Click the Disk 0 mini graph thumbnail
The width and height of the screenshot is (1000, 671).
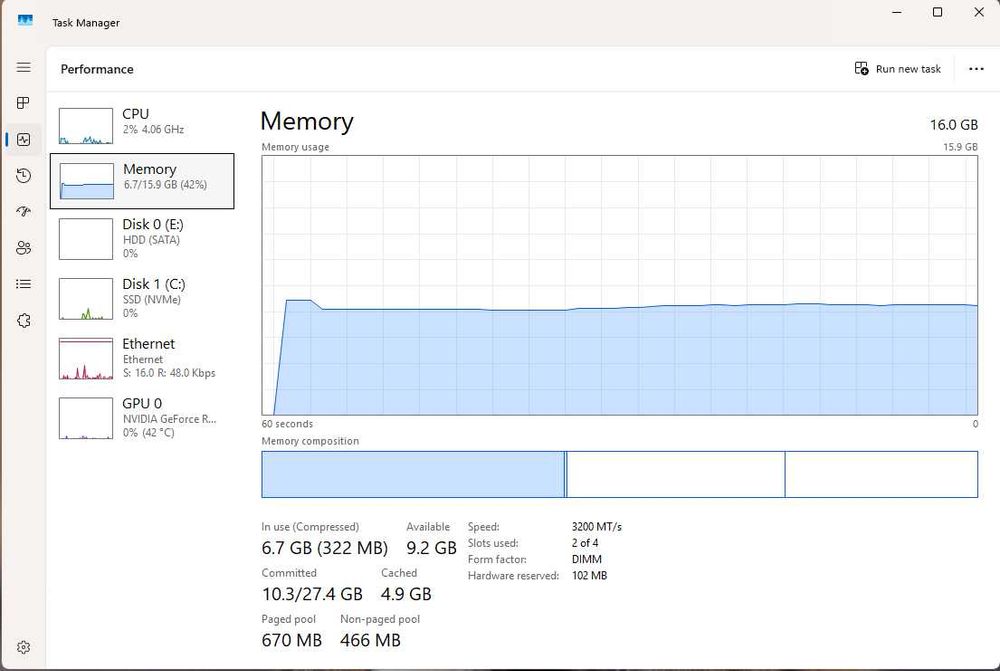86,239
